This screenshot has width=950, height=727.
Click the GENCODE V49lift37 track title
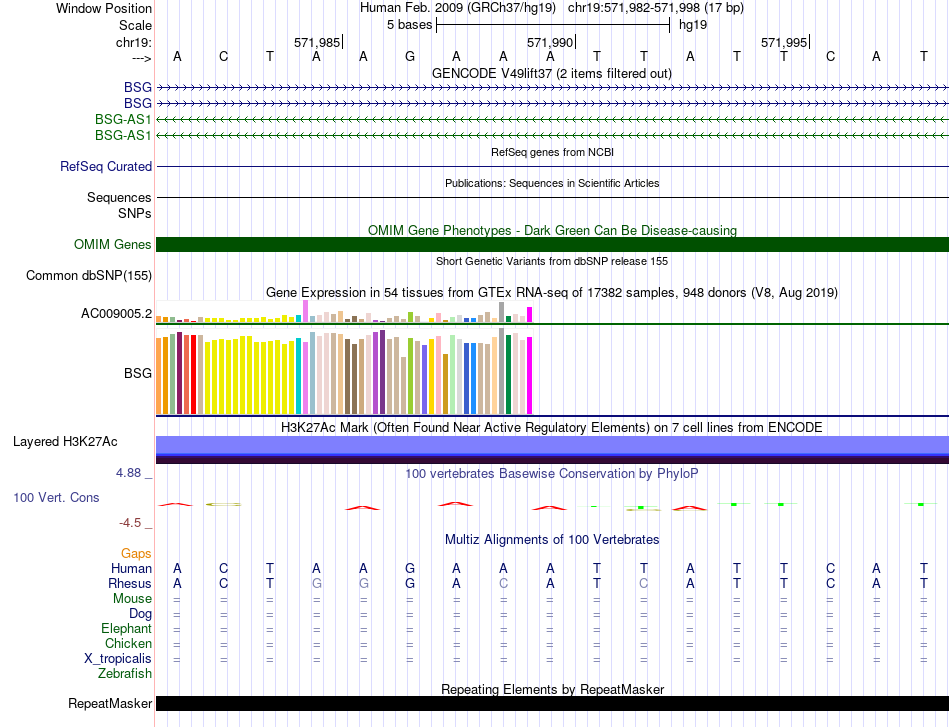[552, 73]
